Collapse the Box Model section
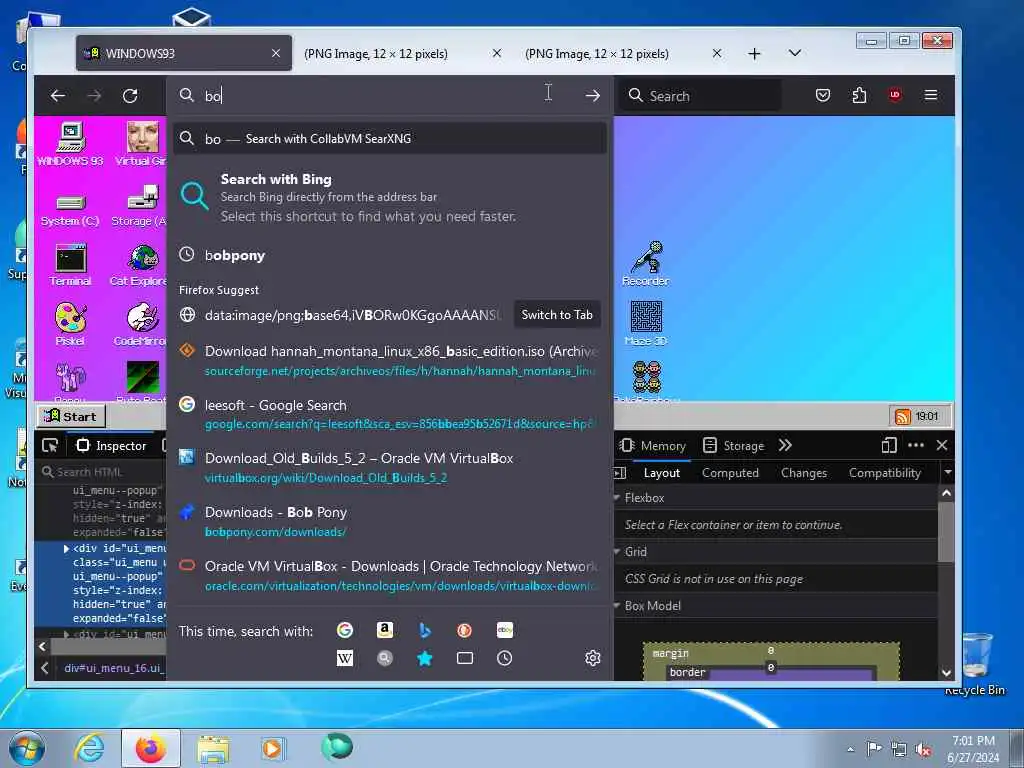This screenshot has width=1024, height=768. coord(617,606)
